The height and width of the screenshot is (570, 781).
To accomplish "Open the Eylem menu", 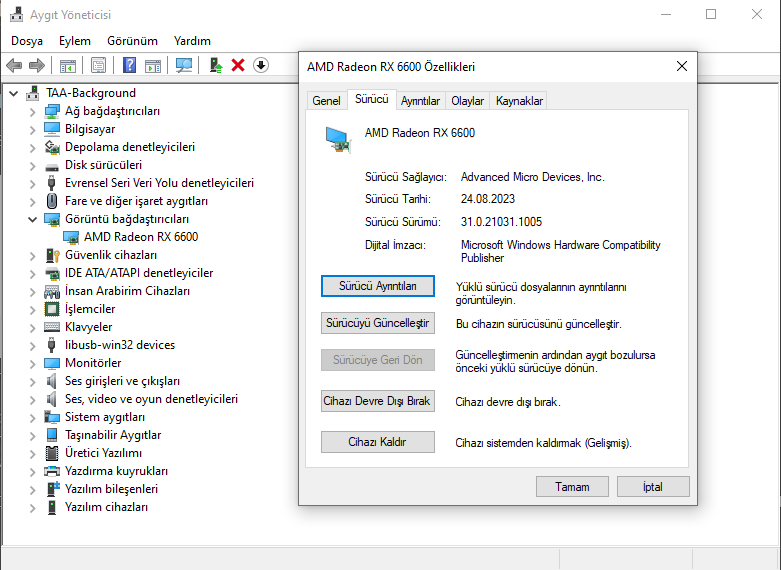I will click(x=75, y=41).
